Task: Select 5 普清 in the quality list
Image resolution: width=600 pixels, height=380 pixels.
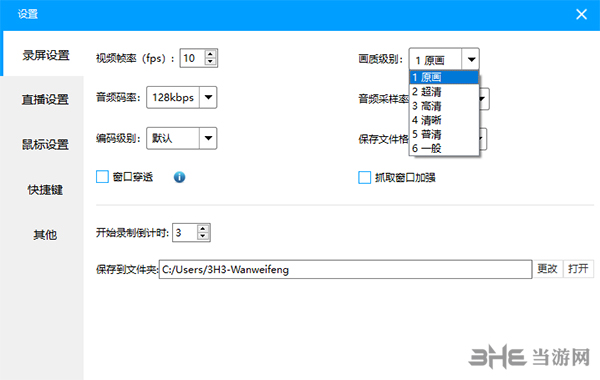Action: (444, 134)
